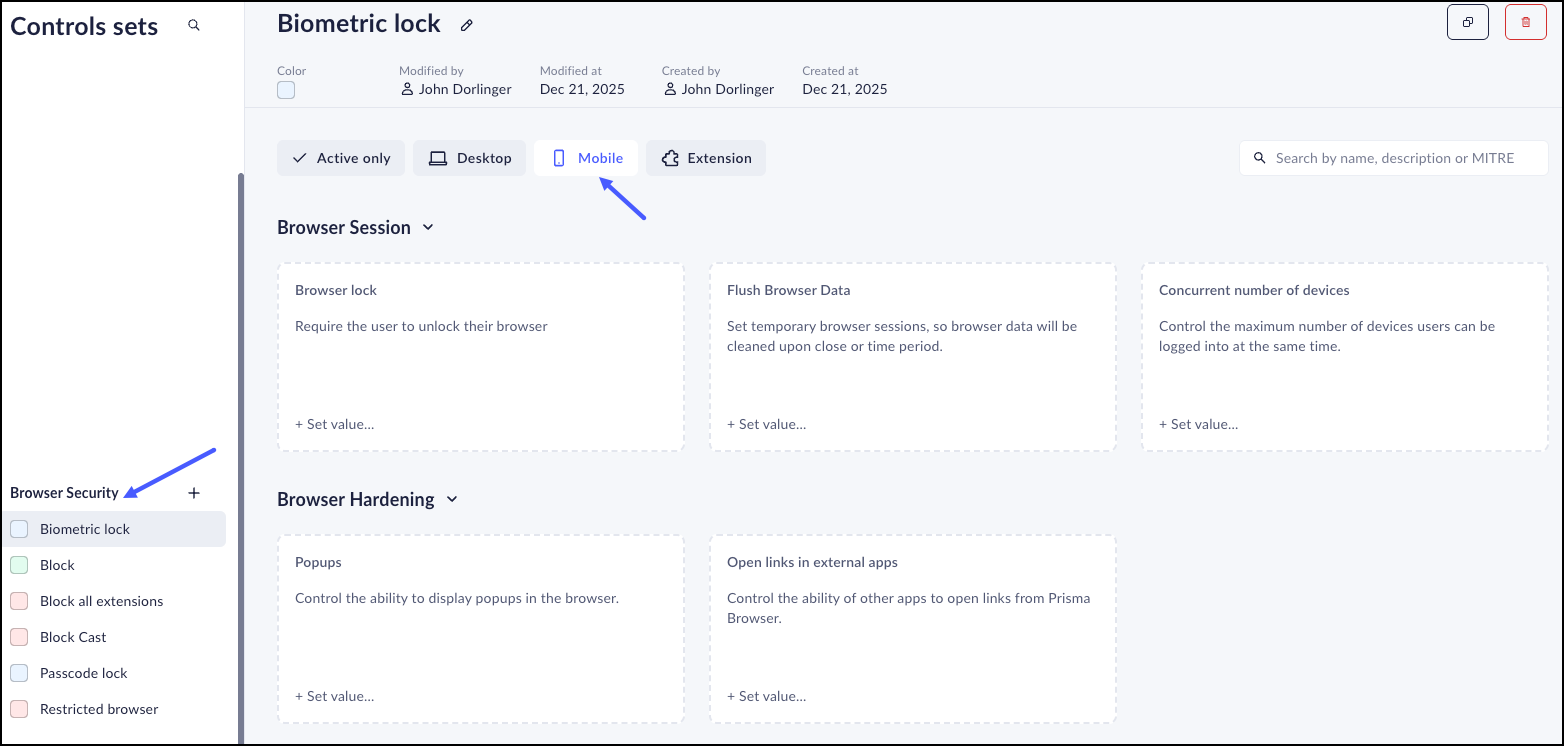Screen dimensions: 1564x746
Task: Click the pencil icon to rename Biometric lock
Action: 466,26
